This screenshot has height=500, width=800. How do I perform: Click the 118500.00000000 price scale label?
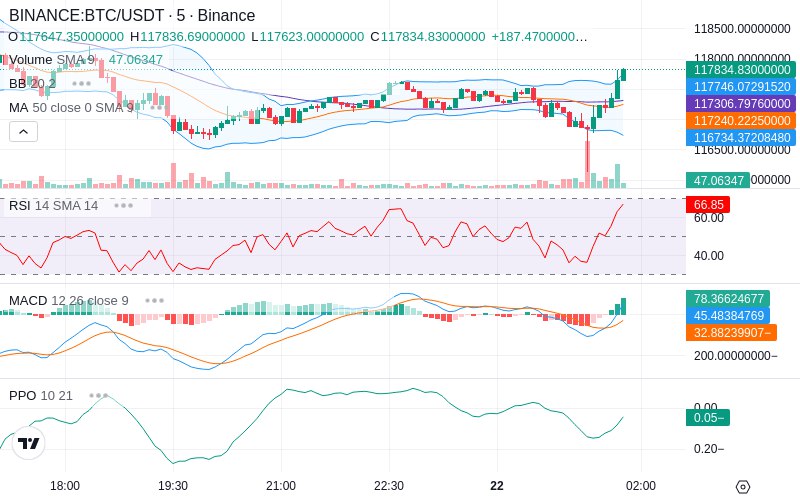(742, 29)
